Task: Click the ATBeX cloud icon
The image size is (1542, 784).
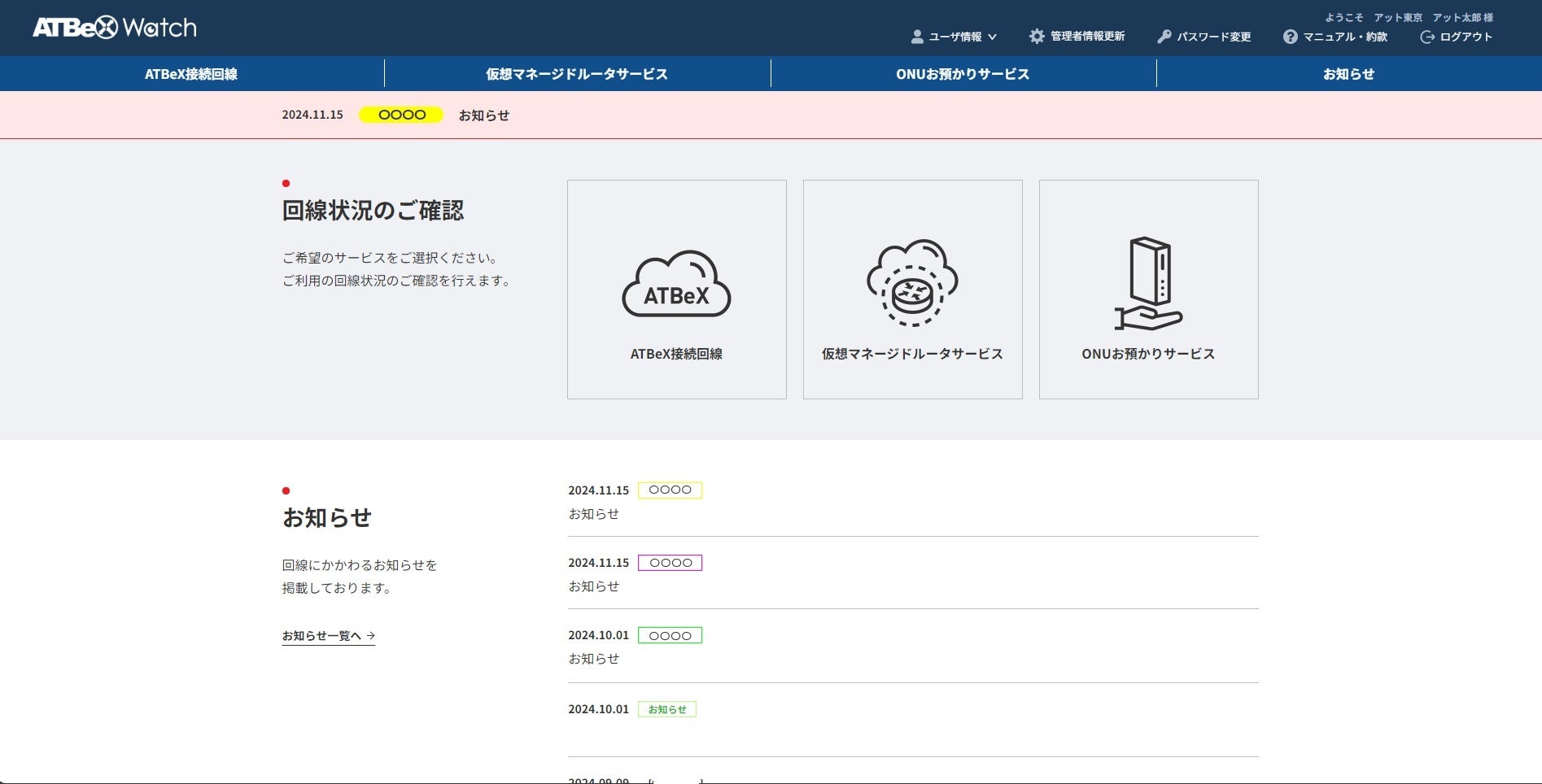Action: coord(676,284)
